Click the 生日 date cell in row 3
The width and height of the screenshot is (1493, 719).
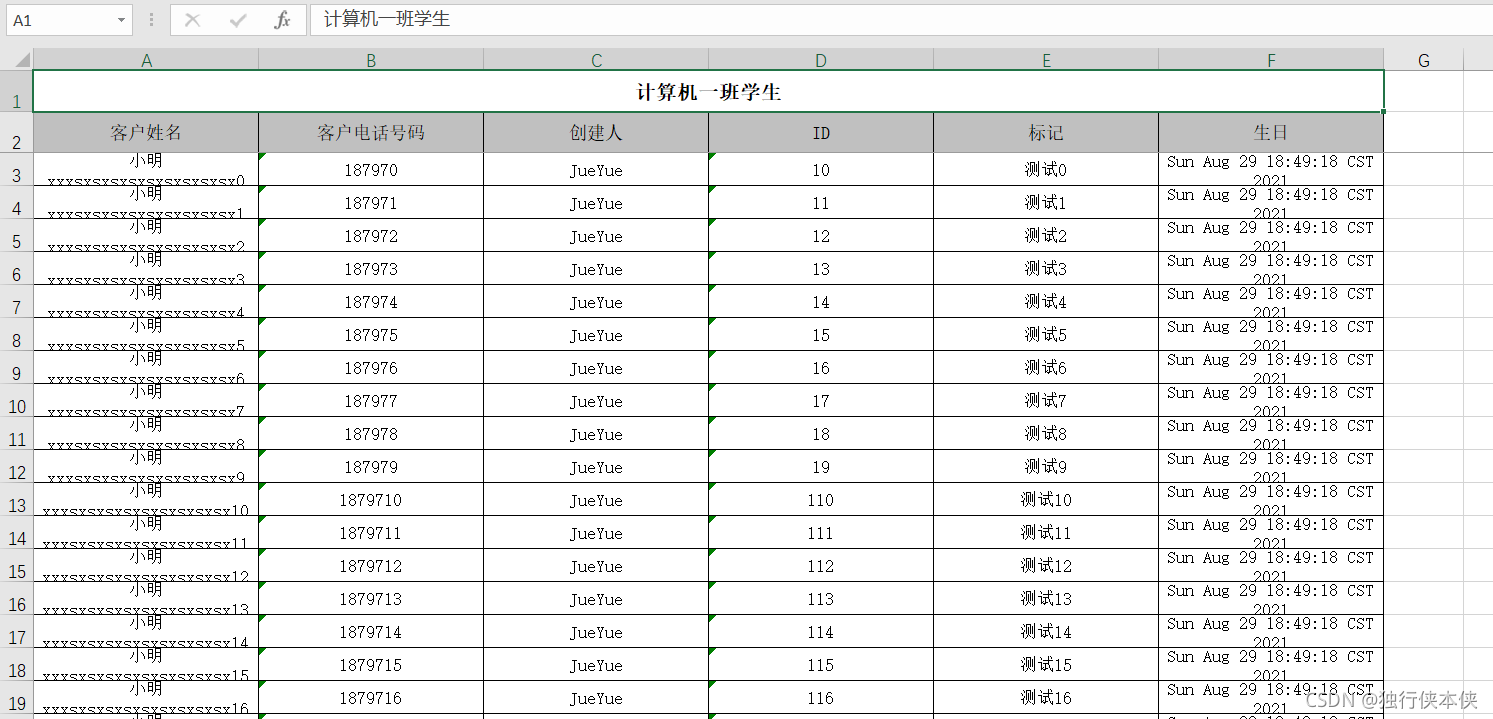tap(1271, 169)
